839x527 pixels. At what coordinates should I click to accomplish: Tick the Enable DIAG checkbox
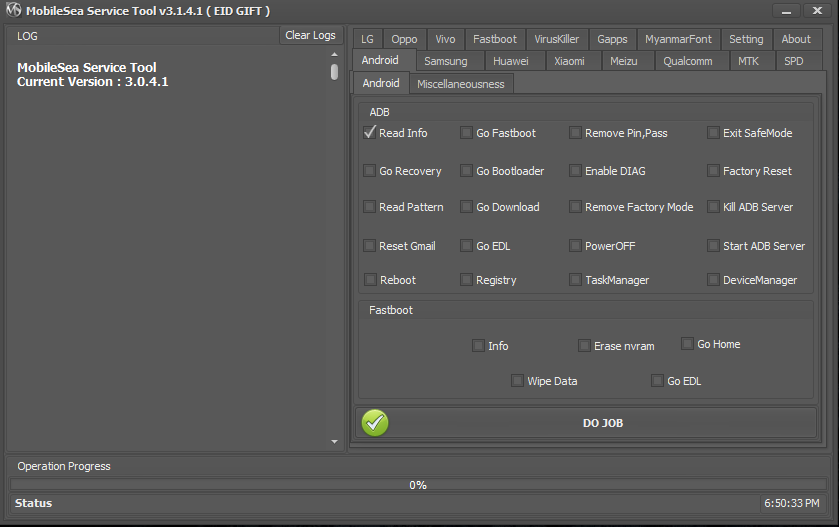(575, 171)
